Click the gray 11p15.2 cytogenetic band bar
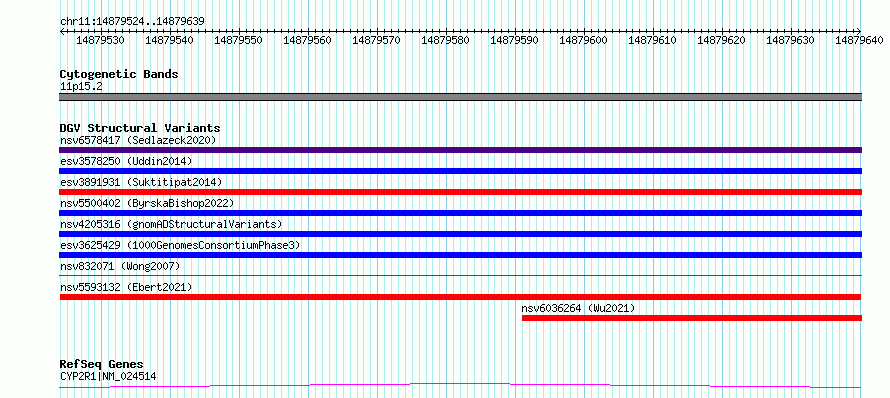890x398 pixels. click(x=460, y=97)
